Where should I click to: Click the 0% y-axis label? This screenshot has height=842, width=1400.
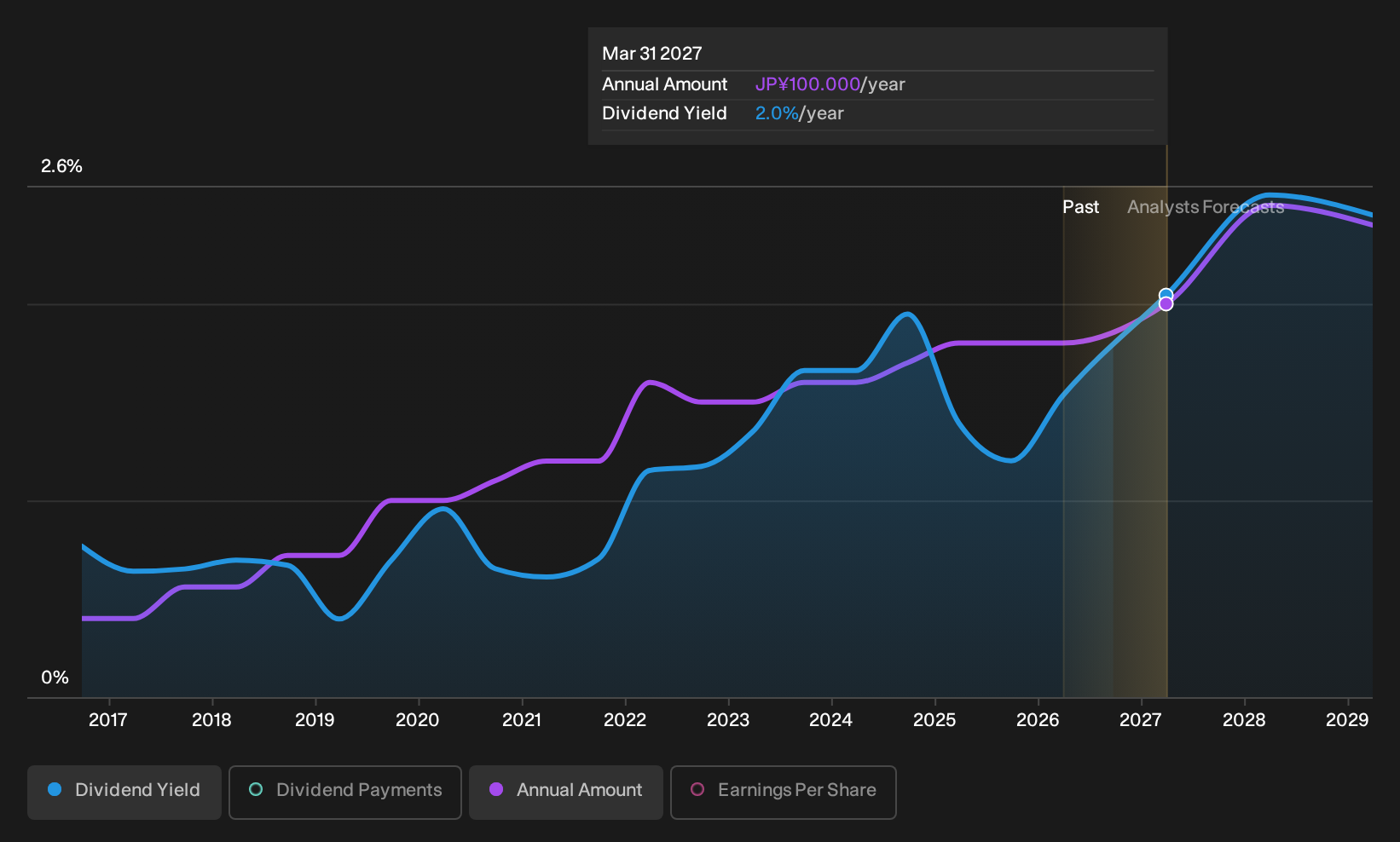tap(55, 678)
